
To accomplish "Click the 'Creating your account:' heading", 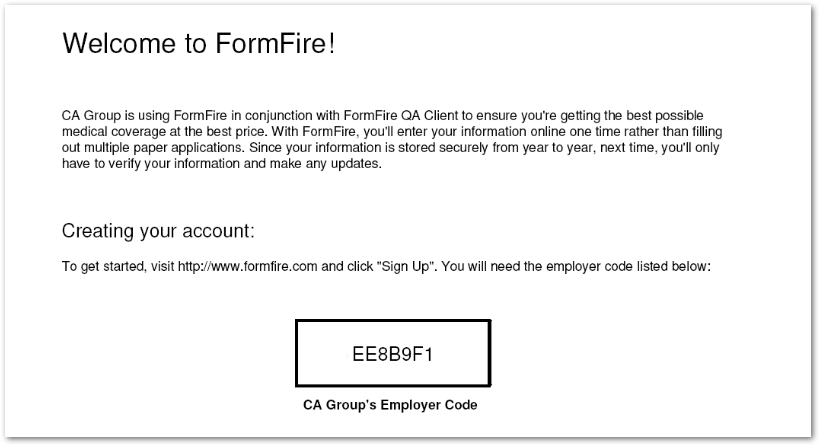I will pyautogui.click(x=158, y=231).
